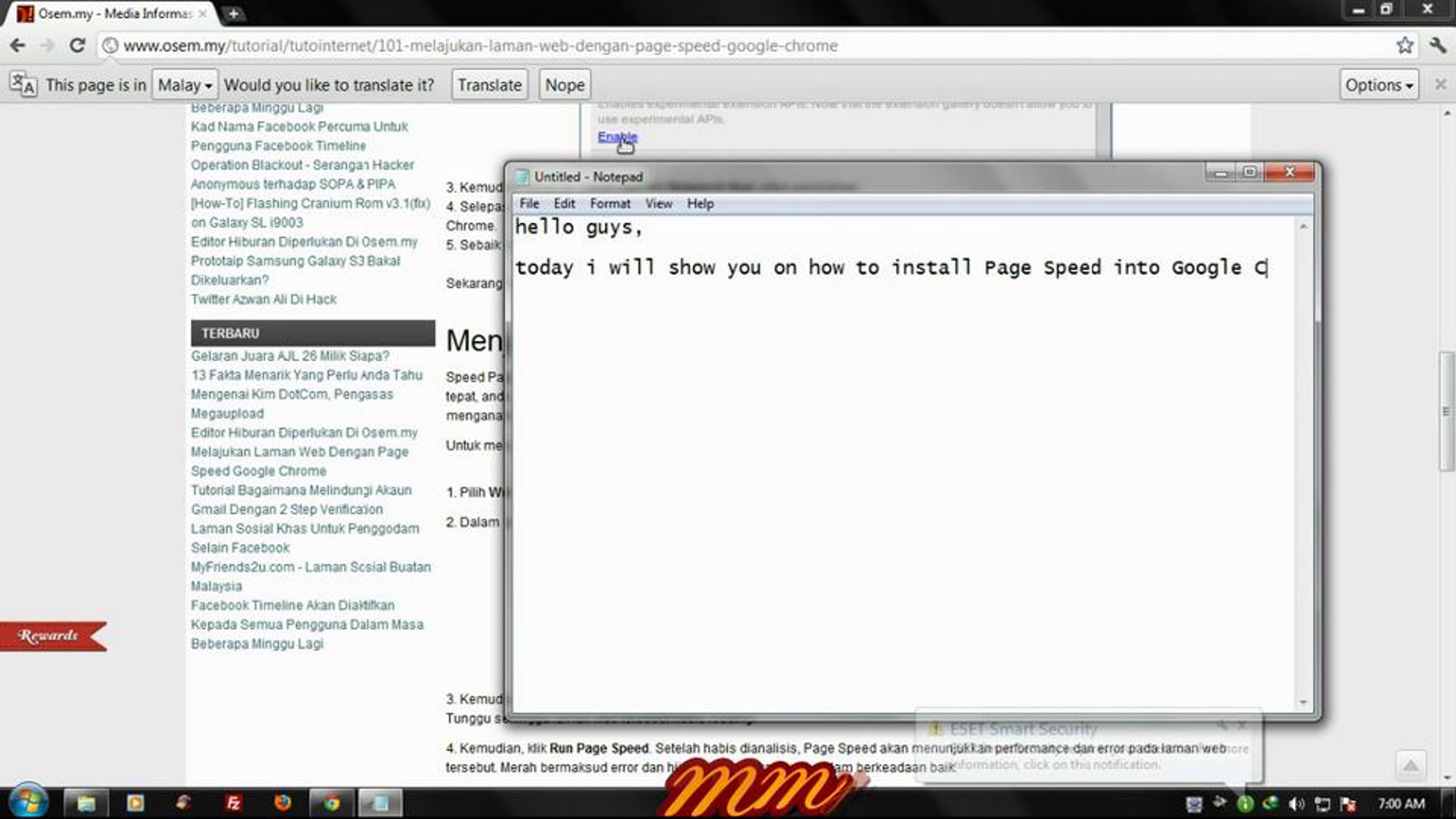Viewport: 1456px width, 819px height.
Task: Go back using the browser back arrow
Action: tap(18, 45)
